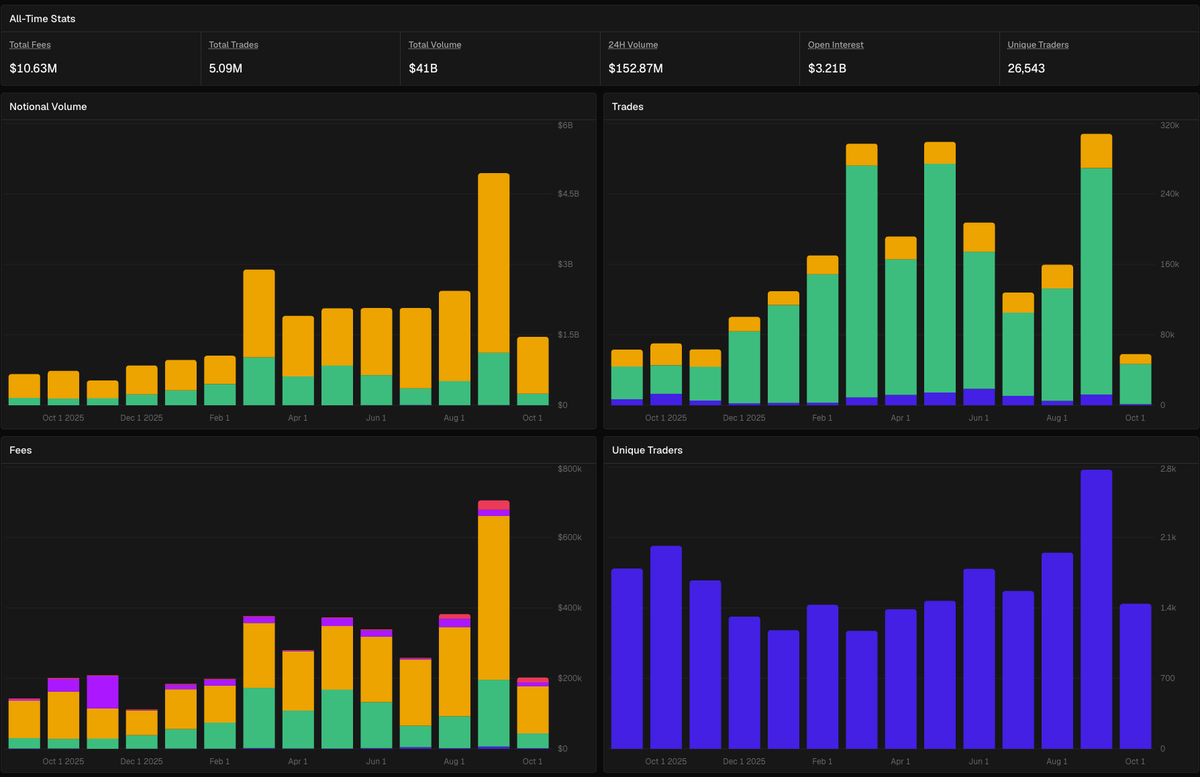Click the Unique Traders bar above Oct 1 2025
The height and width of the screenshot is (777, 1200).
[x=666, y=648]
